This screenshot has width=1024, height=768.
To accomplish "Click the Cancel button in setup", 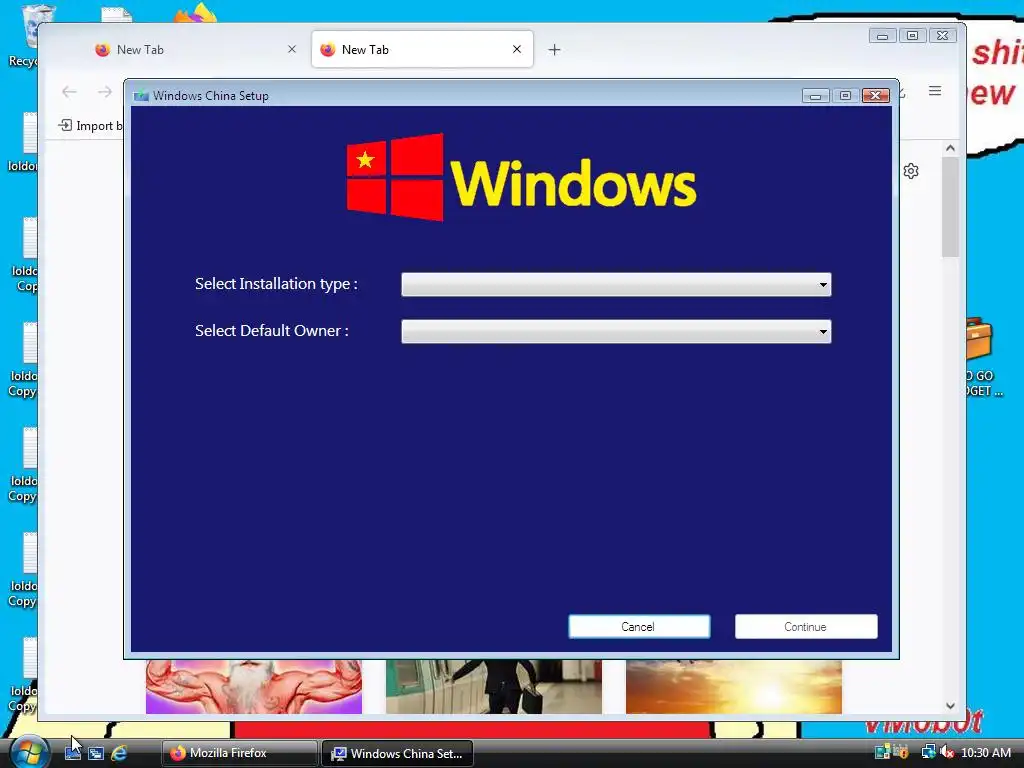I will [x=639, y=627].
